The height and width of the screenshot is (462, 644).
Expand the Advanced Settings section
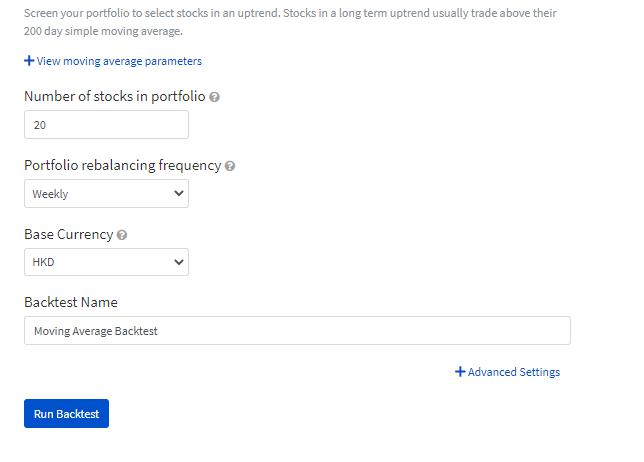click(x=513, y=372)
